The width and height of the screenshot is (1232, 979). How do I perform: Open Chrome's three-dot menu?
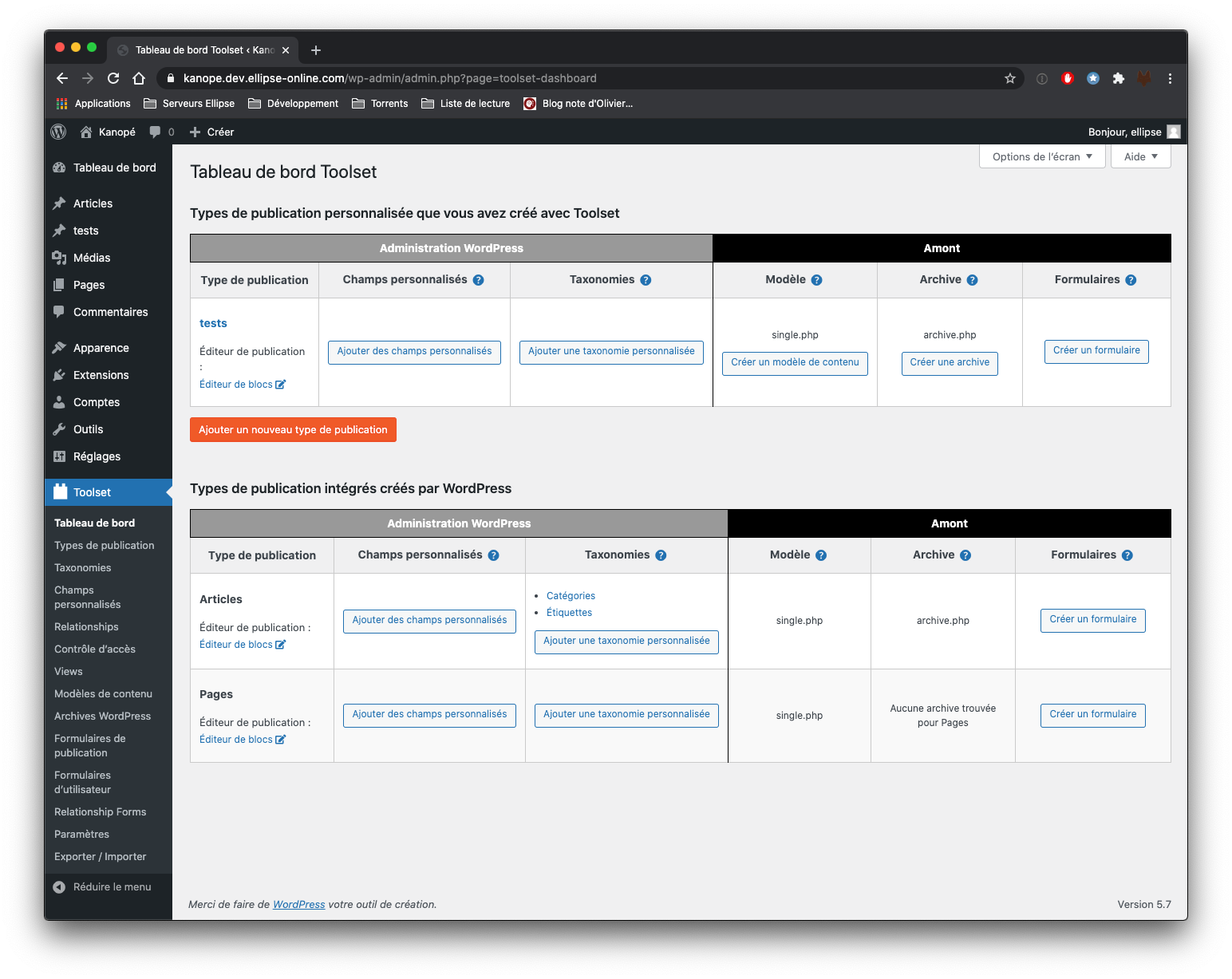(1170, 78)
